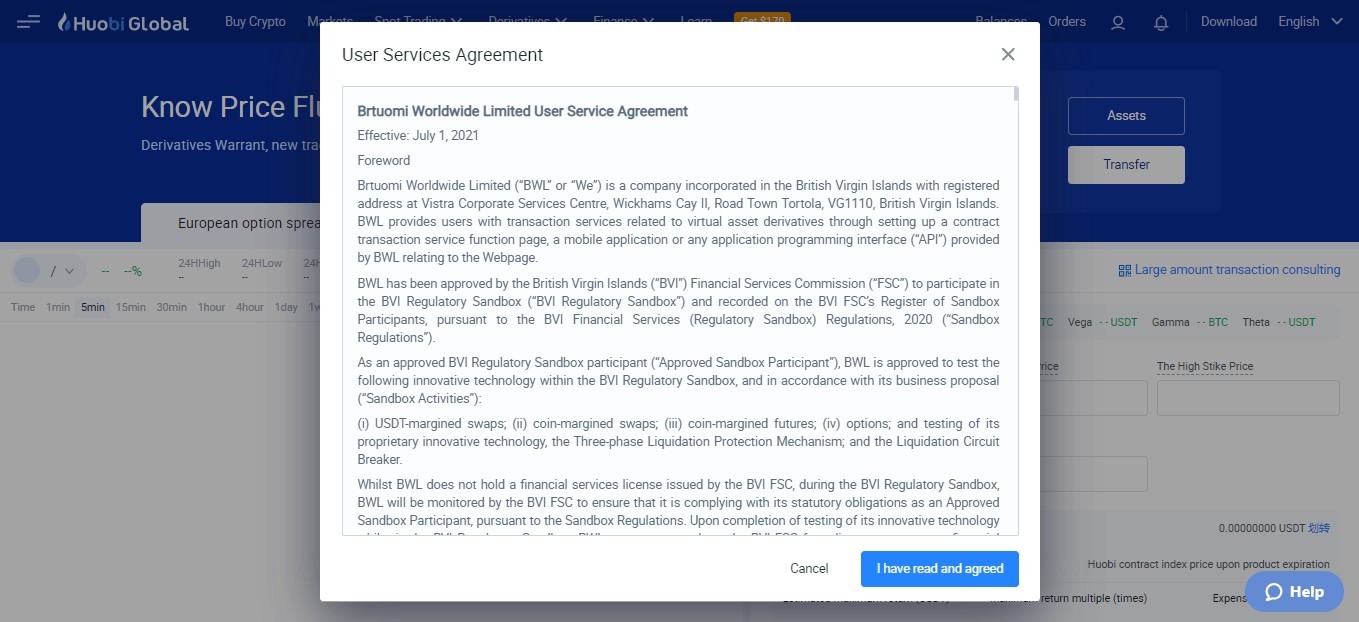Open the Buy Crypto menu
Image resolution: width=1359 pixels, height=622 pixels.
tap(255, 21)
